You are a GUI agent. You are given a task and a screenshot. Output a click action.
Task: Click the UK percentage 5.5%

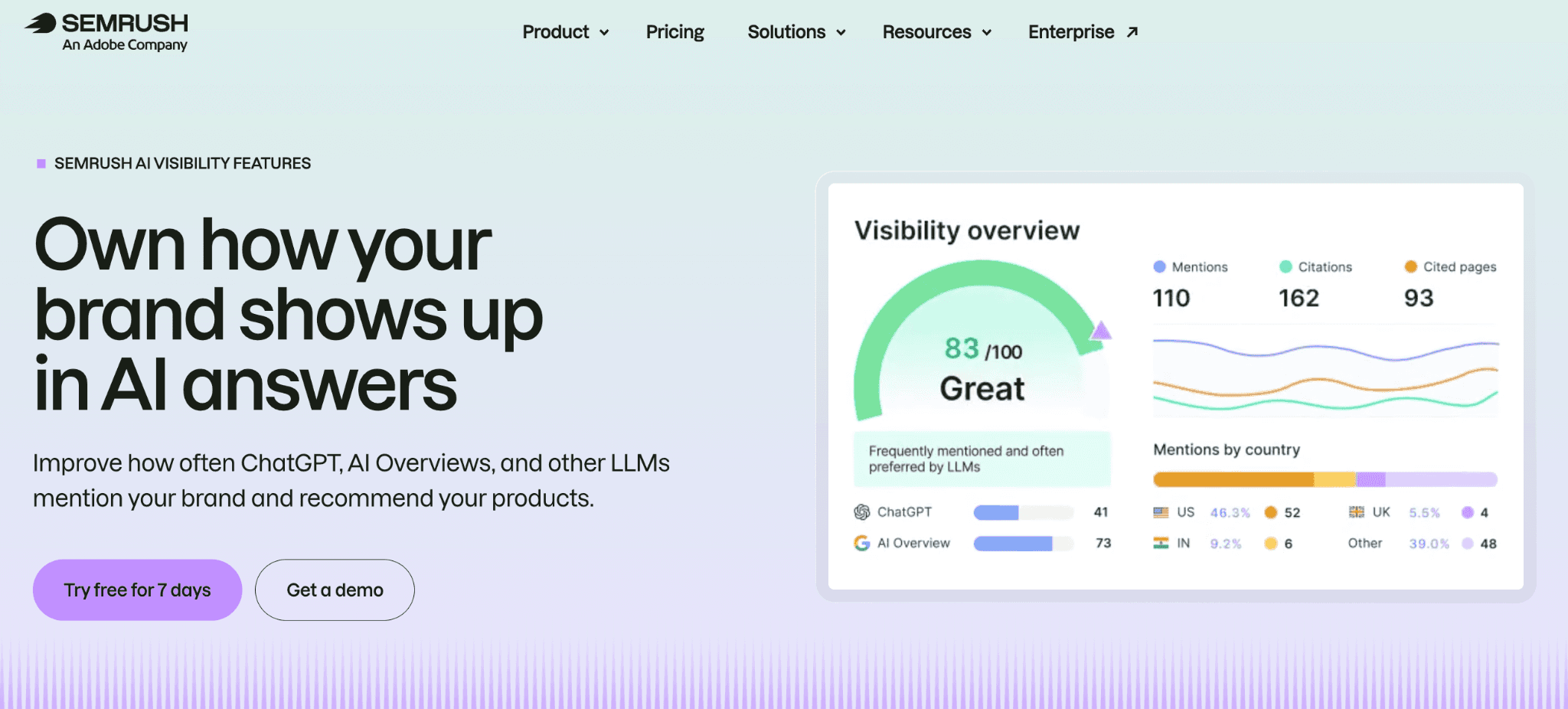pyautogui.click(x=1425, y=512)
